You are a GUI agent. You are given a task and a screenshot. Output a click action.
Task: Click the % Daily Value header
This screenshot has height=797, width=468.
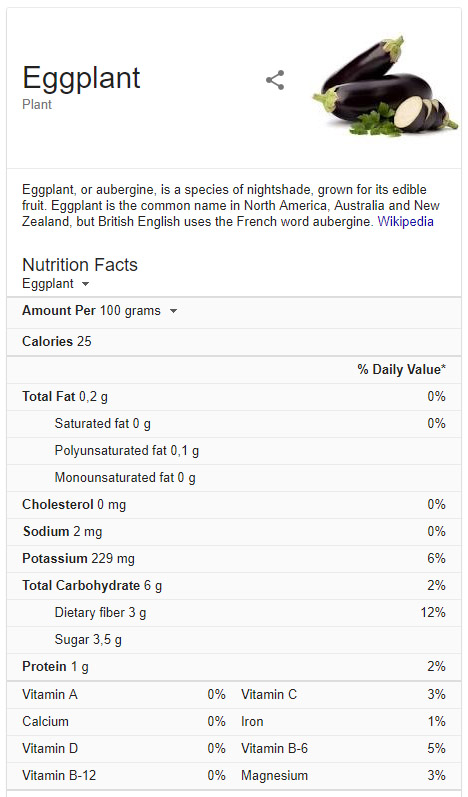coord(401,370)
